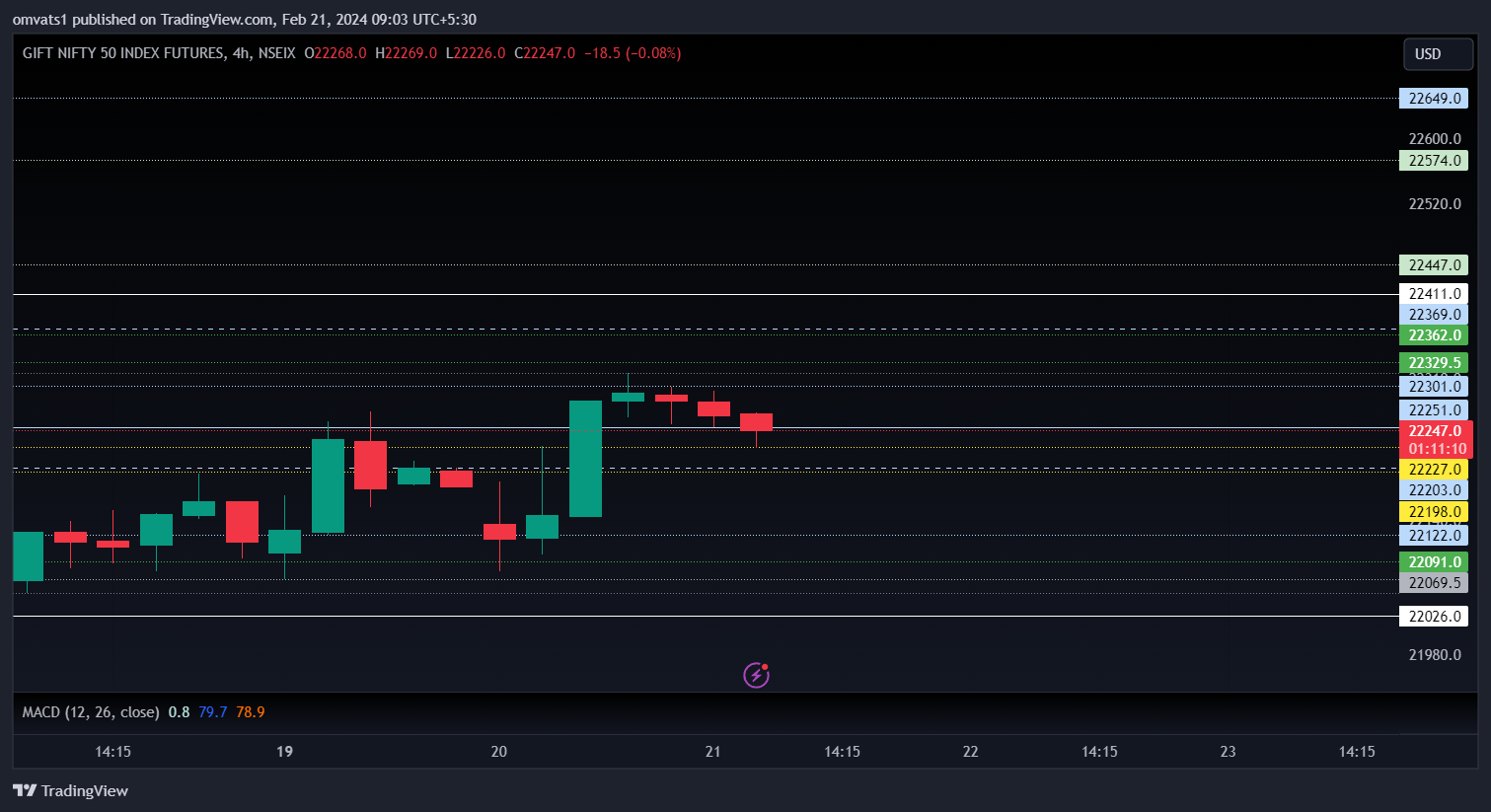The image size is (1491, 812).
Task: Click the large green candle after date 20
Action: point(585,459)
